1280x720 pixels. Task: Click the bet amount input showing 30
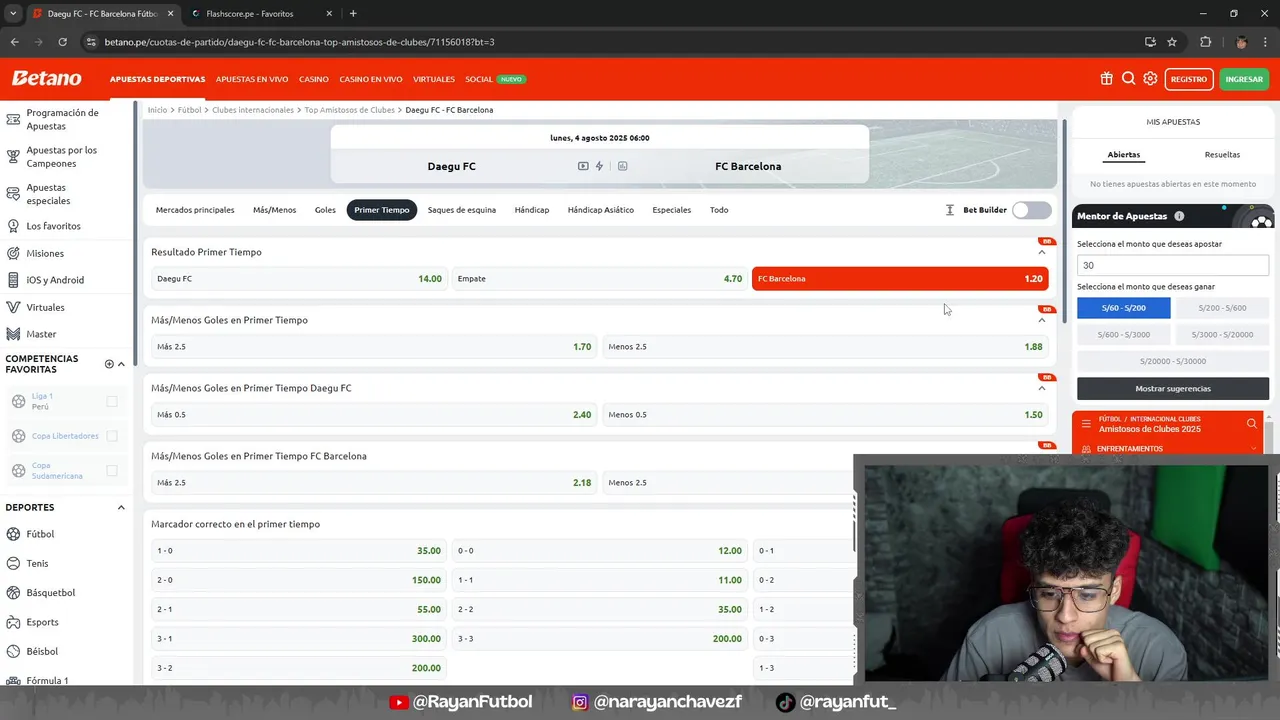click(x=1173, y=265)
